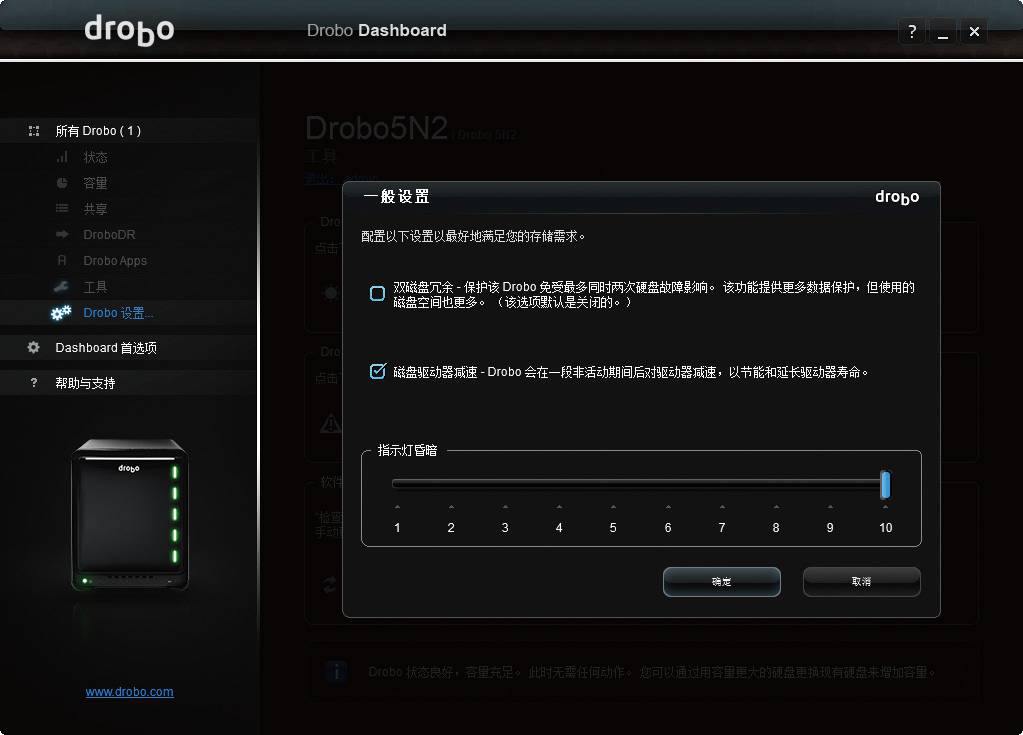Open the 容量 capacity menu item
Screen dimensions: 1023x735
tap(95, 183)
